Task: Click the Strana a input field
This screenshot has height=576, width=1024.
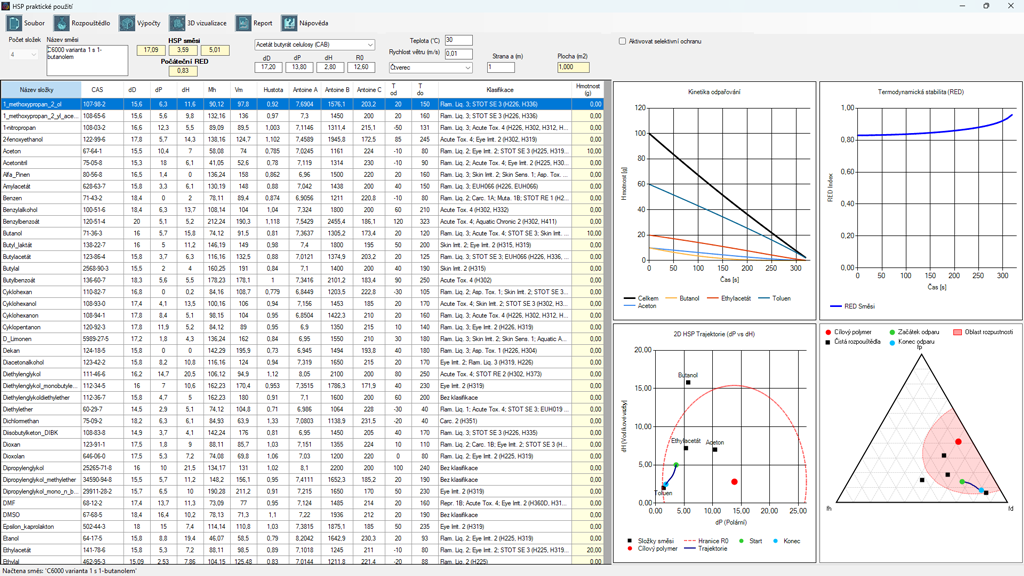Action: [x=501, y=67]
